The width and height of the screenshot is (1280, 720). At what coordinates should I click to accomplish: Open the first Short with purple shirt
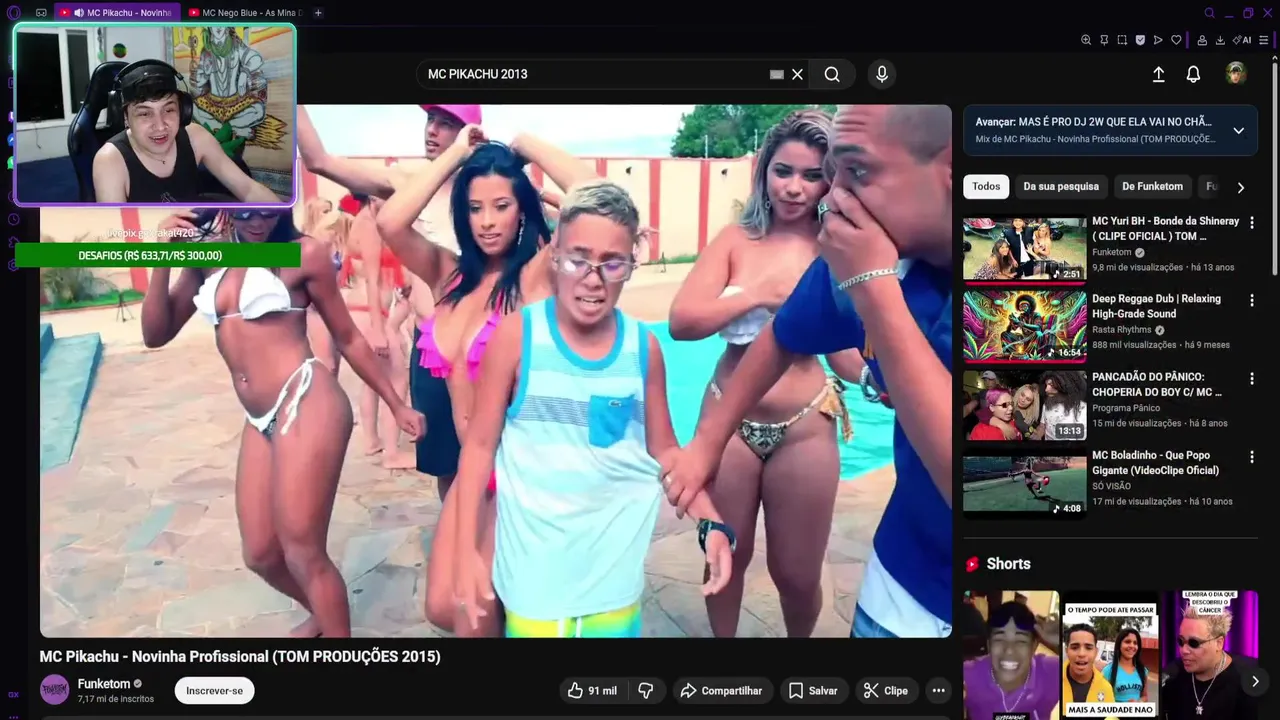pos(1010,655)
